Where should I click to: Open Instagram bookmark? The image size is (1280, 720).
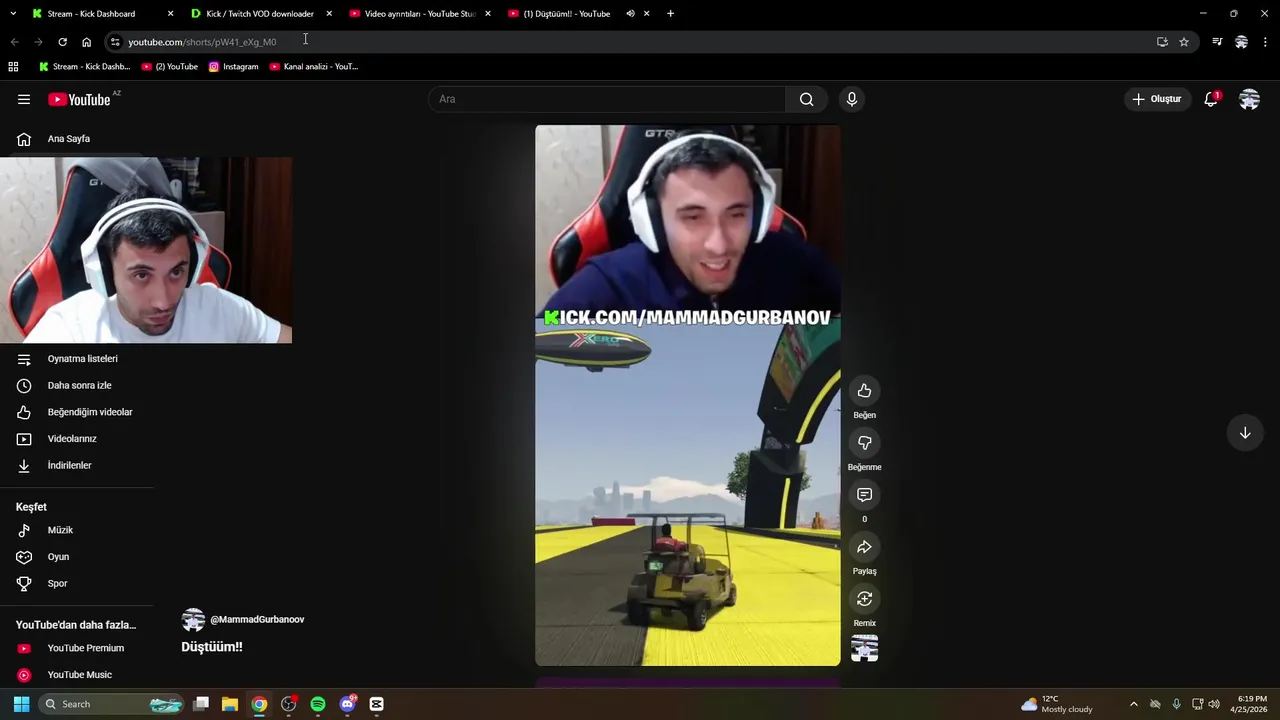[233, 67]
